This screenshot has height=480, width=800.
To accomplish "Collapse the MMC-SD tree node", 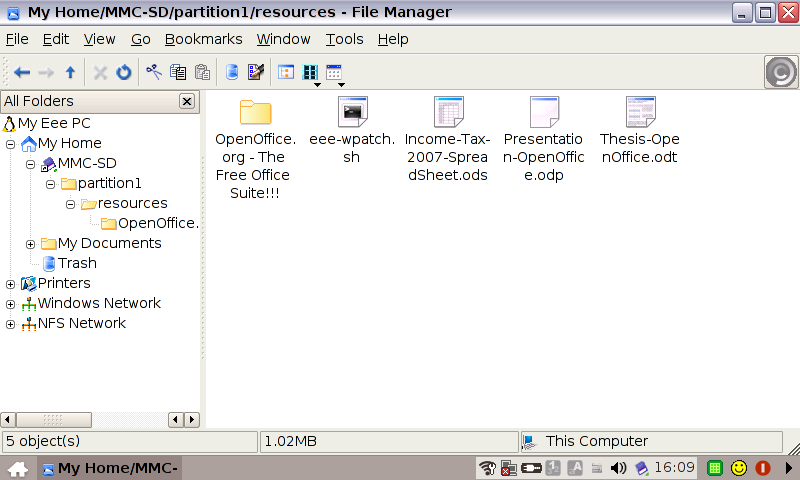I will (30, 164).
